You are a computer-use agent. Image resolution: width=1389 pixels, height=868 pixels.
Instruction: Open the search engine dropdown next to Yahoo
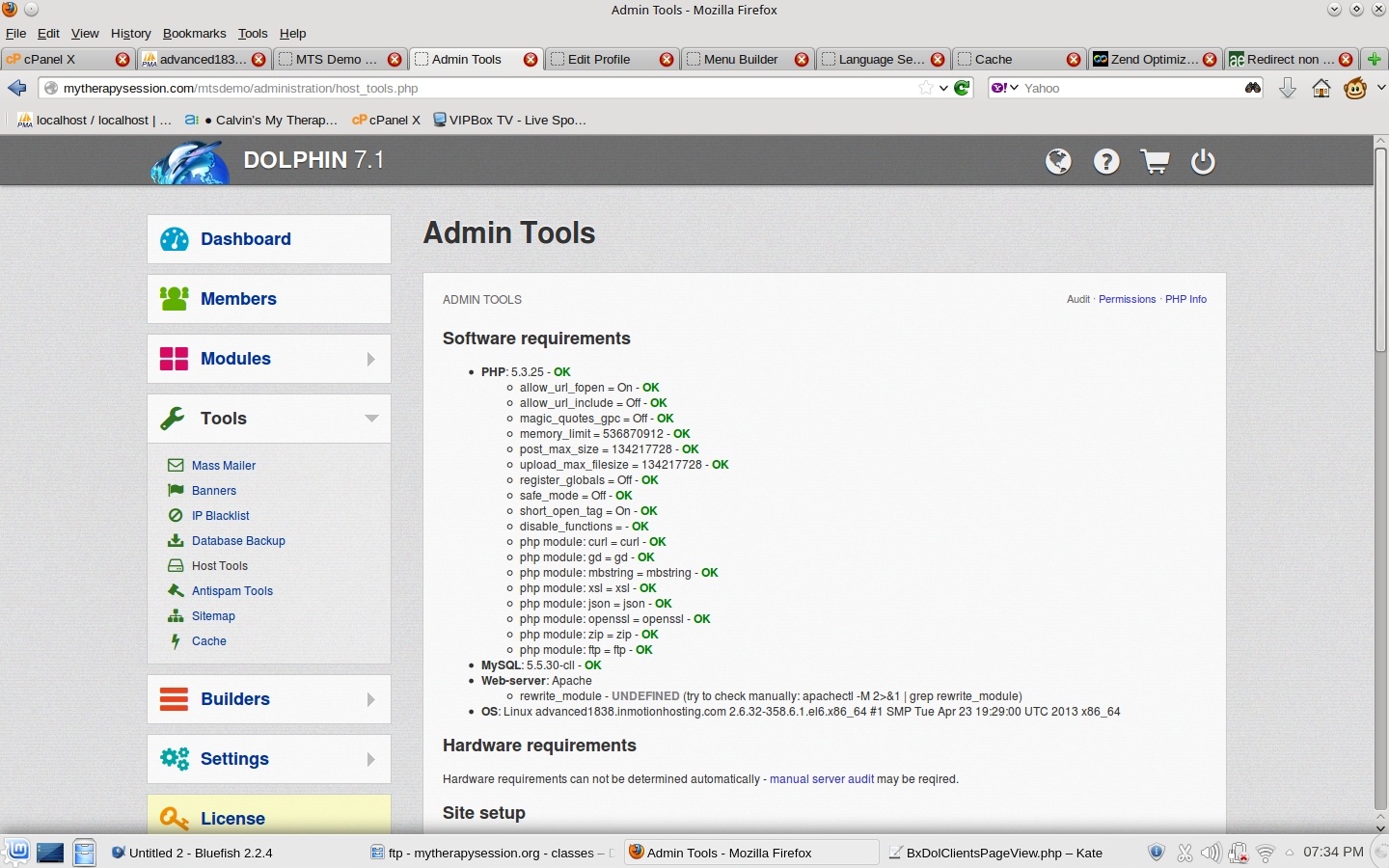1004,88
